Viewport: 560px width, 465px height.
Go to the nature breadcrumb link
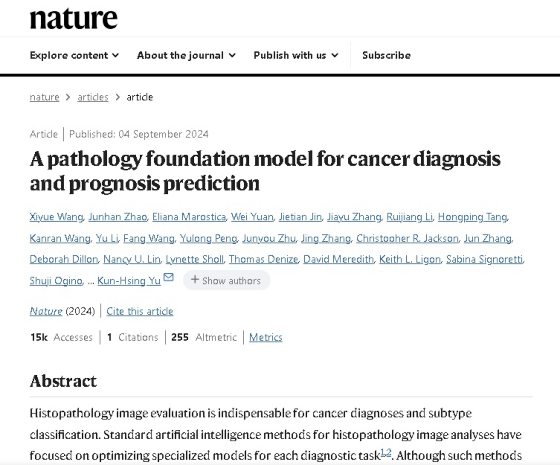[44, 97]
